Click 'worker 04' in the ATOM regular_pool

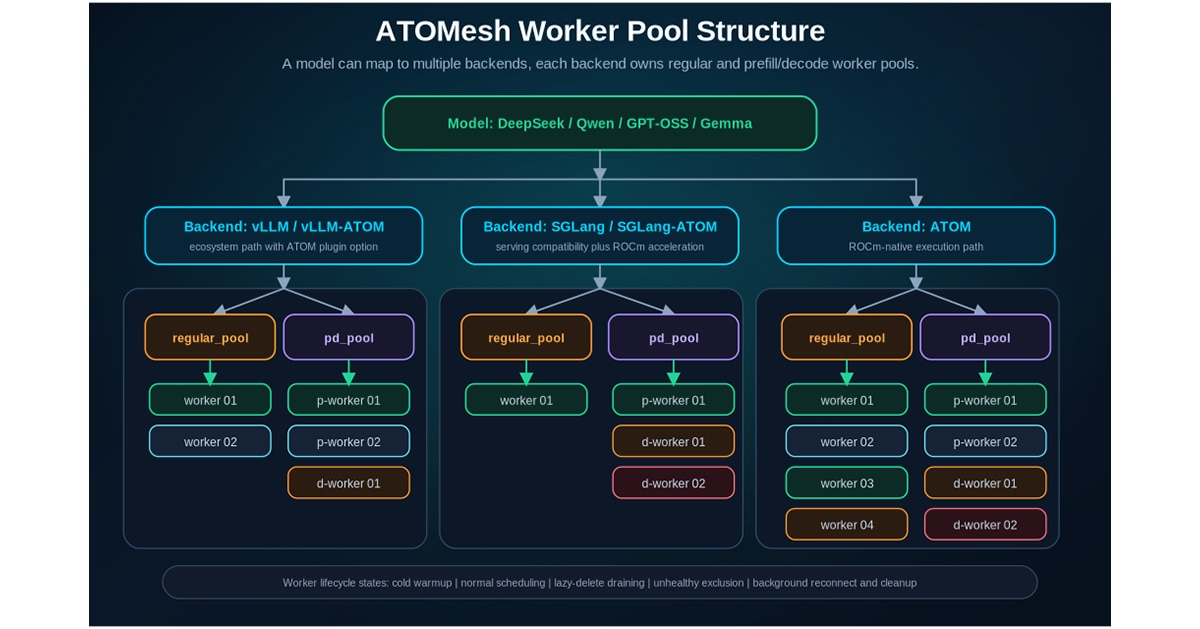(x=846, y=524)
